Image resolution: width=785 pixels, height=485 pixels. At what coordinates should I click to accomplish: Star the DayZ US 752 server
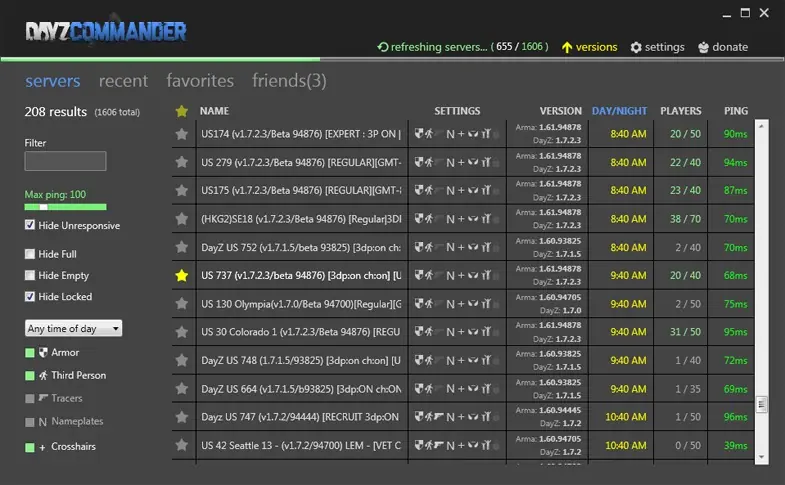click(182, 247)
